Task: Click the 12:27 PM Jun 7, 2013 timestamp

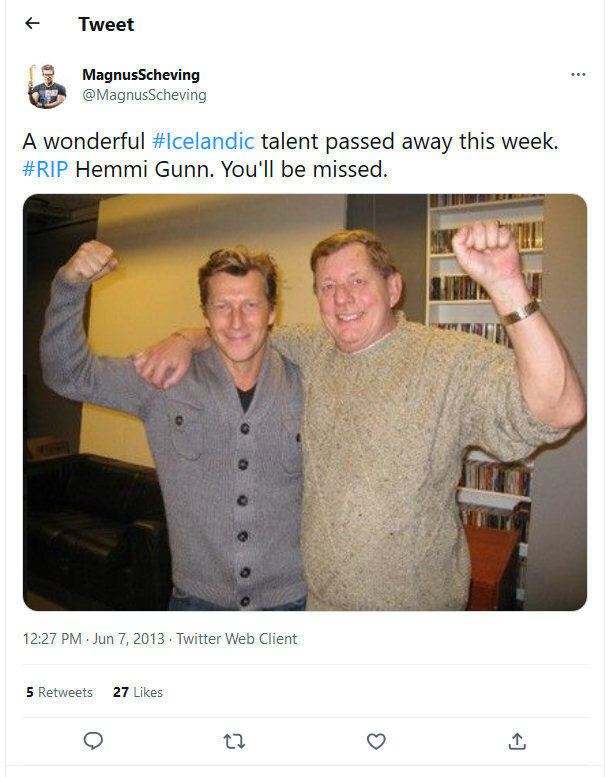Action: pyautogui.click(x=94, y=638)
